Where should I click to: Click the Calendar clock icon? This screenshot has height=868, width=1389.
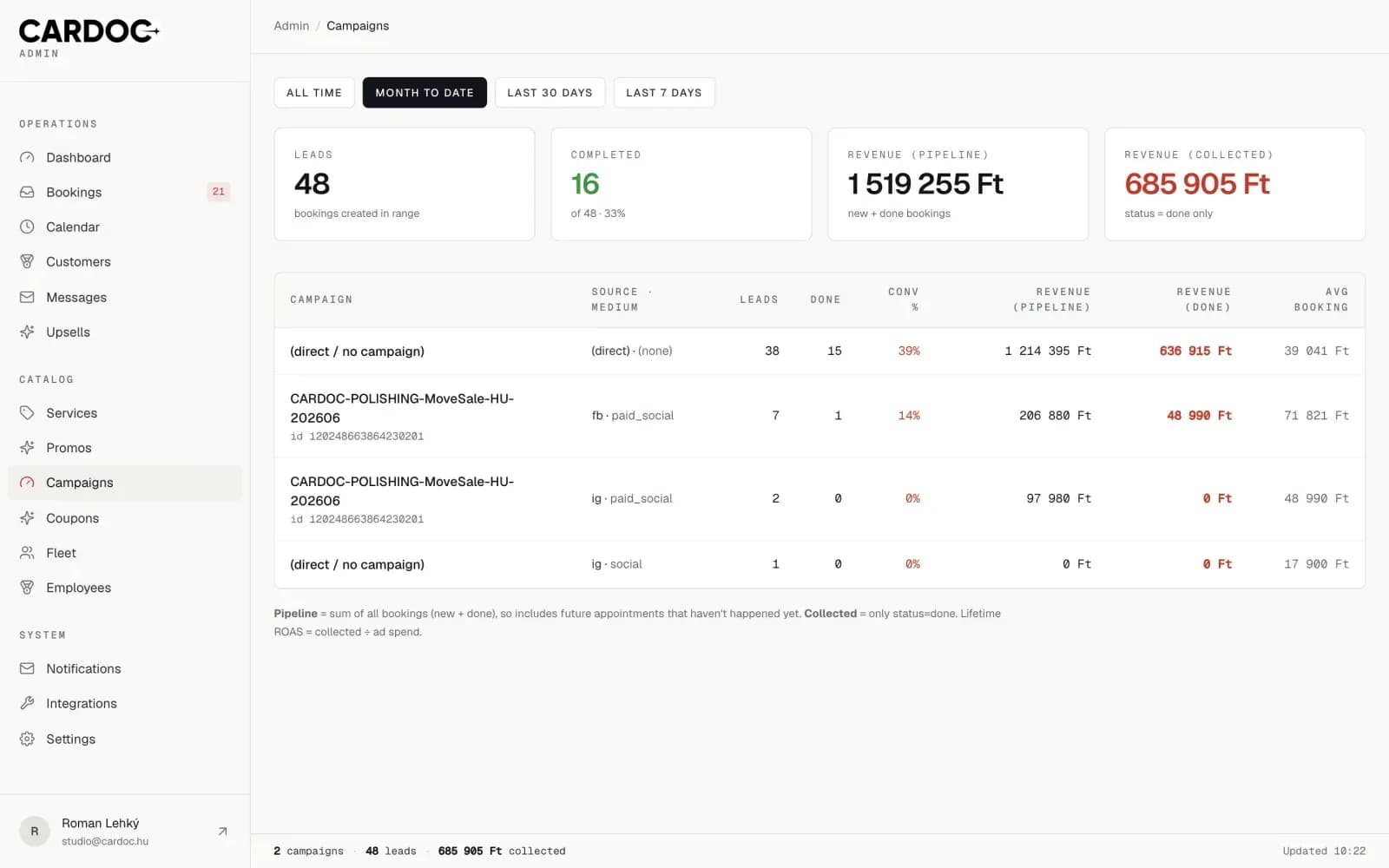pyautogui.click(x=27, y=227)
